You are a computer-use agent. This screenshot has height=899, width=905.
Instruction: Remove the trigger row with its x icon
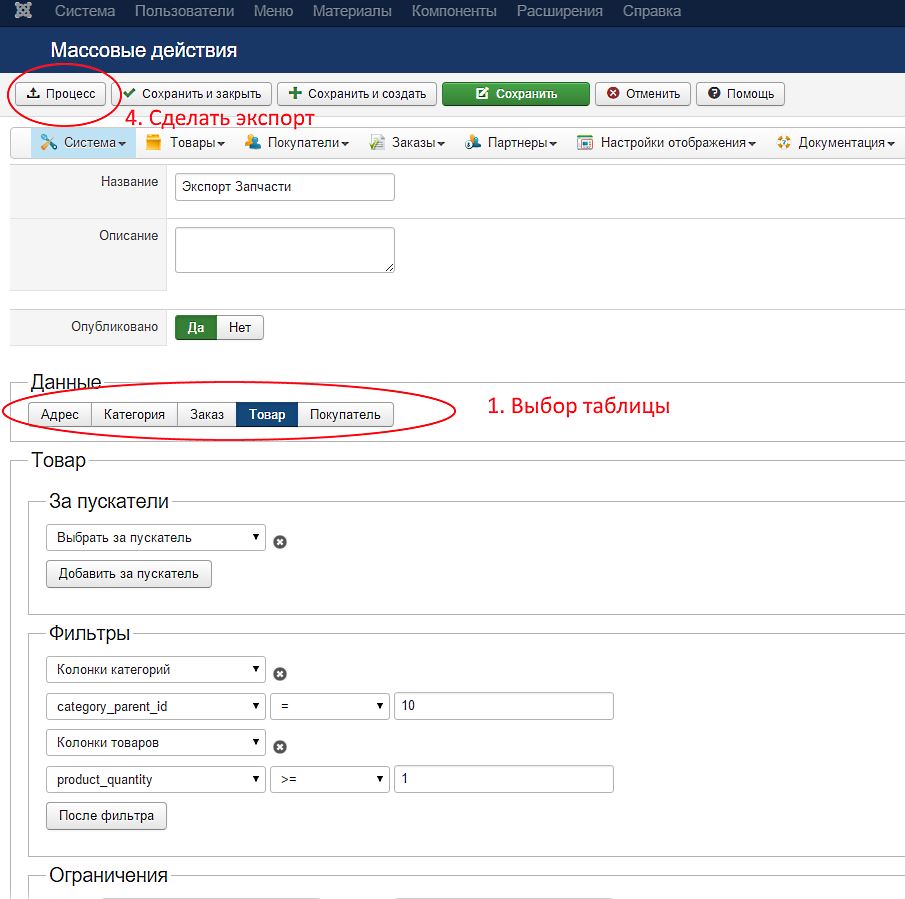pos(280,542)
